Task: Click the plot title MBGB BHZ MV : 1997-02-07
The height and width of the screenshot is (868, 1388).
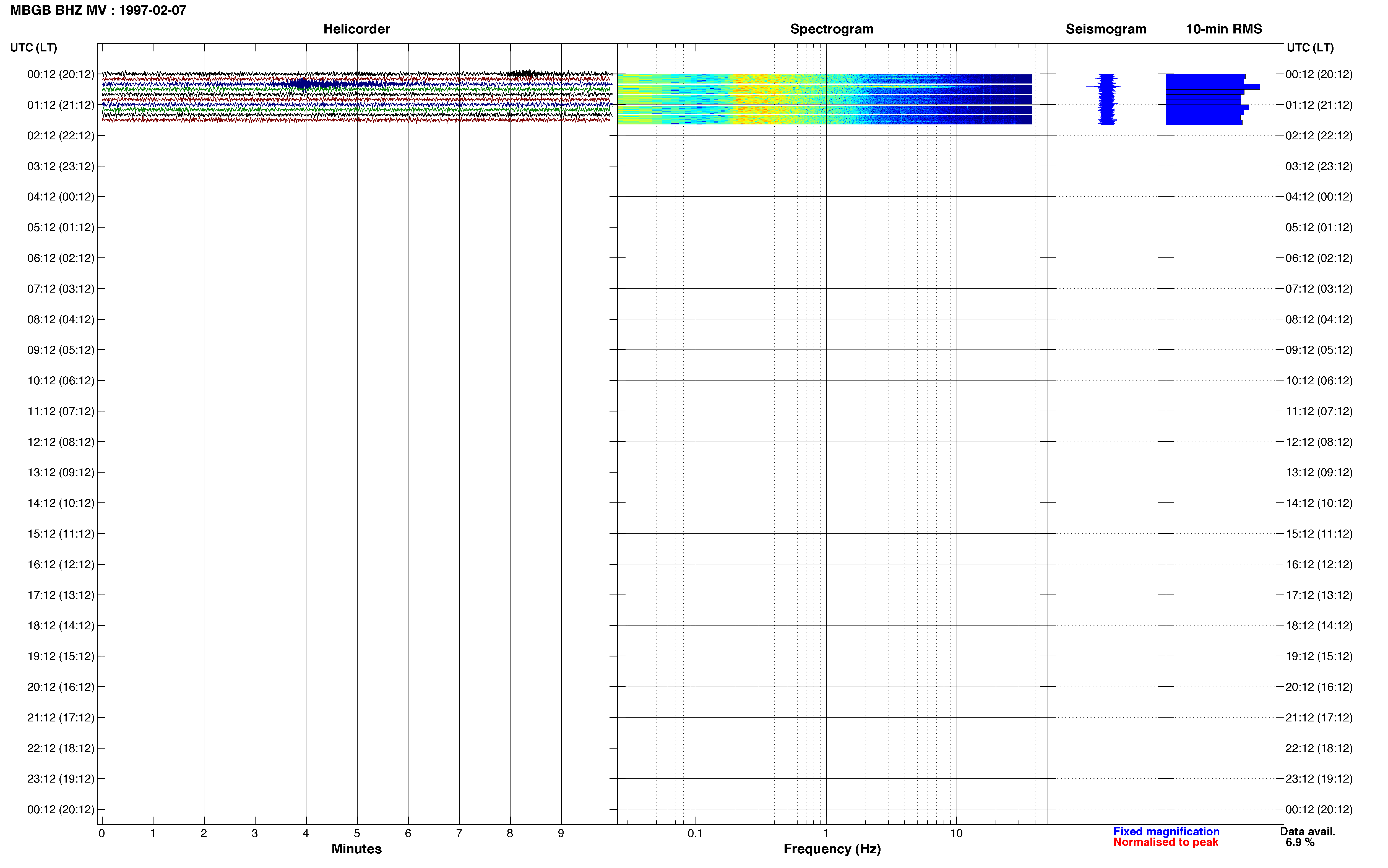Action: (98, 10)
